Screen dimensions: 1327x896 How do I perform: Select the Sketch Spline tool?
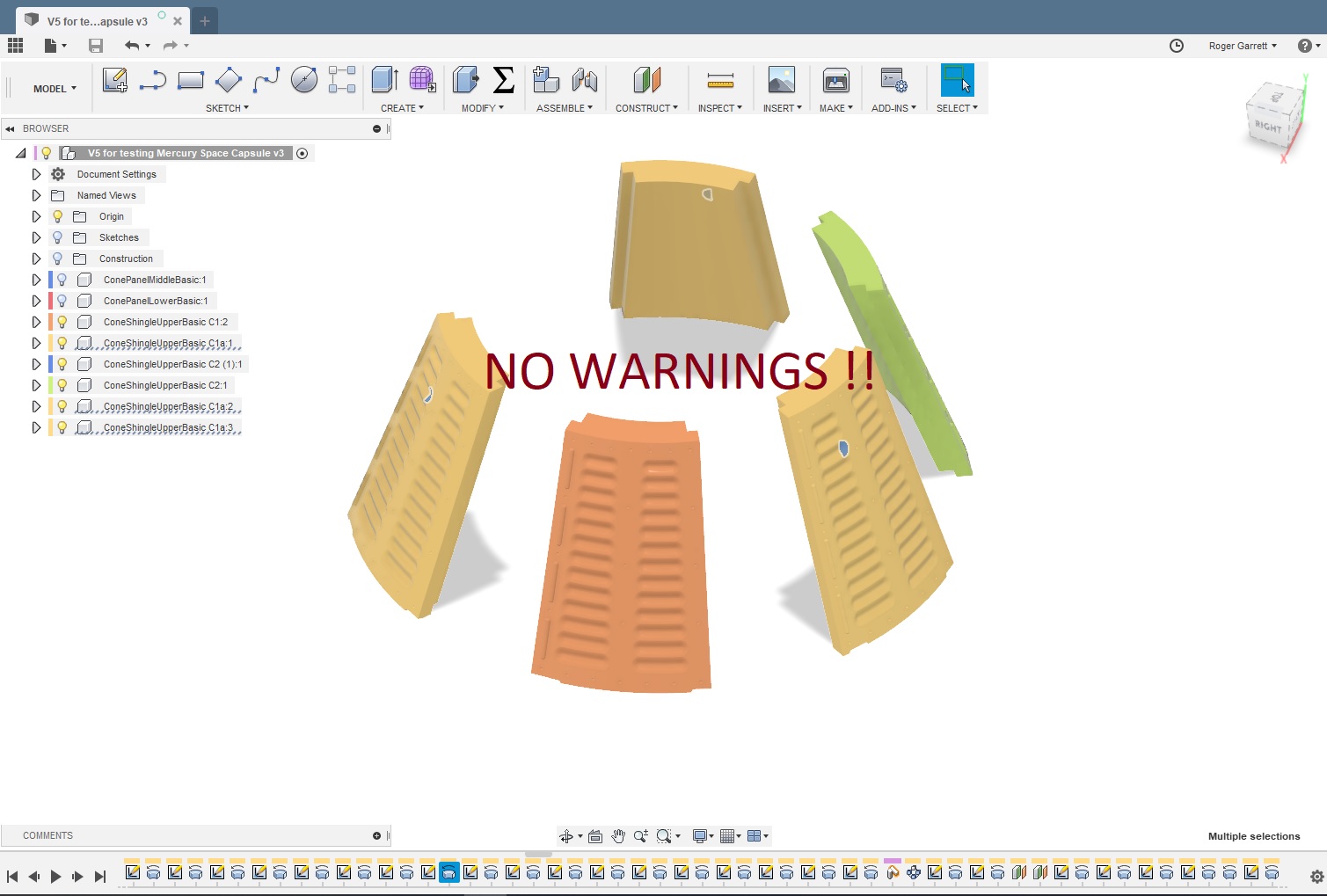[266, 80]
